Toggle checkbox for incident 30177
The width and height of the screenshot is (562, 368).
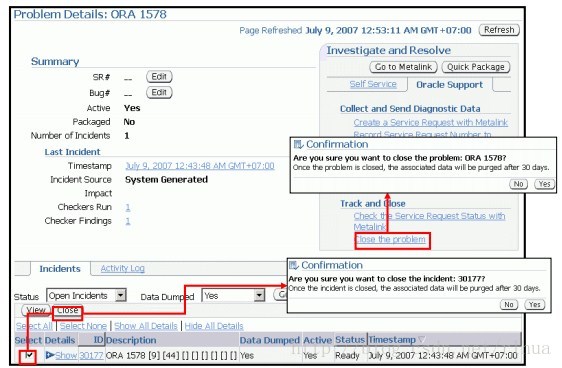(x=29, y=355)
